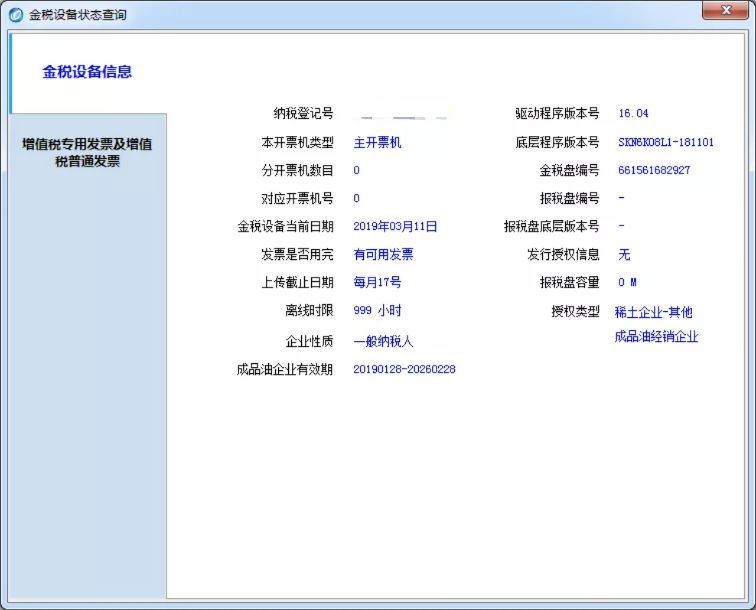The width and height of the screenshot is (756, 610).
Task: Select the device date 2019年03月11日
Action: point(395,227)
